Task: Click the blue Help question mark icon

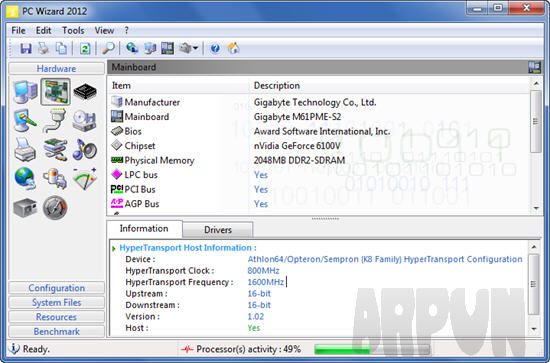Action: [x=215, y=48]
